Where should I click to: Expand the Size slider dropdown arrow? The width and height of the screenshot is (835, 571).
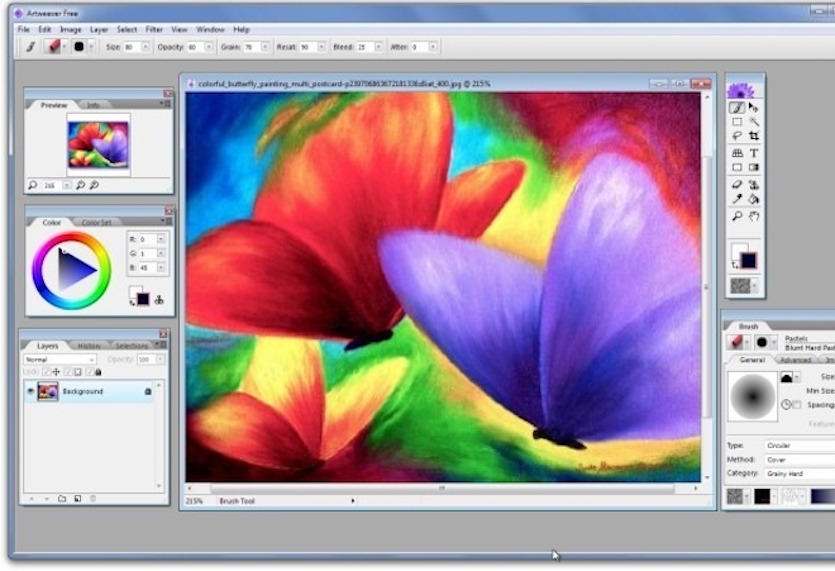pos(145,47)
